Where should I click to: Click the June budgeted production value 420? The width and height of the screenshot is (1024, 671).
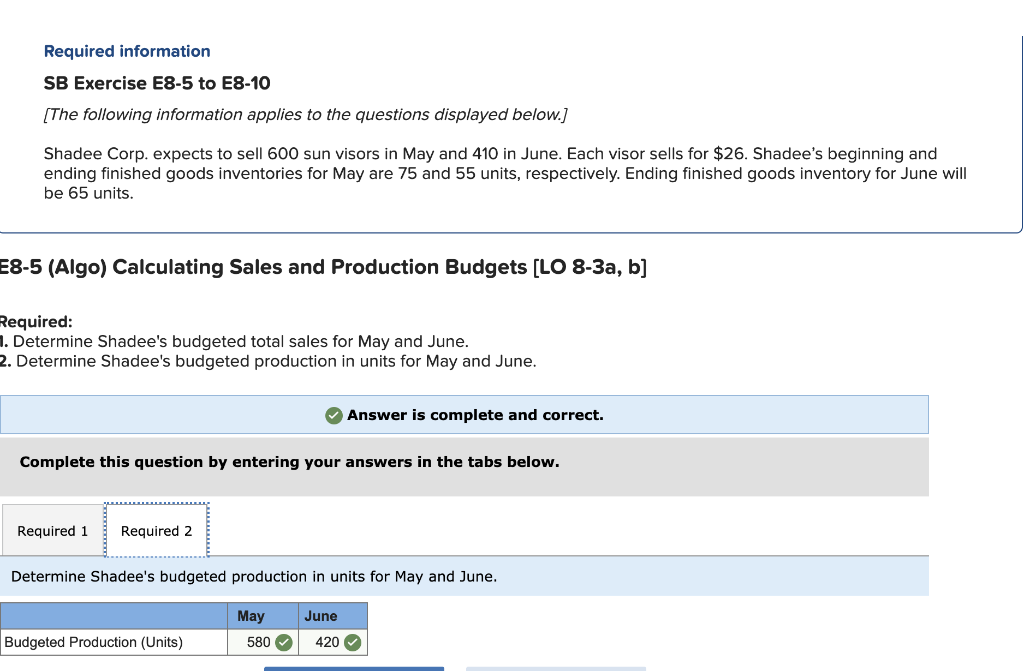pyautogui.click(x=327, y=642)
